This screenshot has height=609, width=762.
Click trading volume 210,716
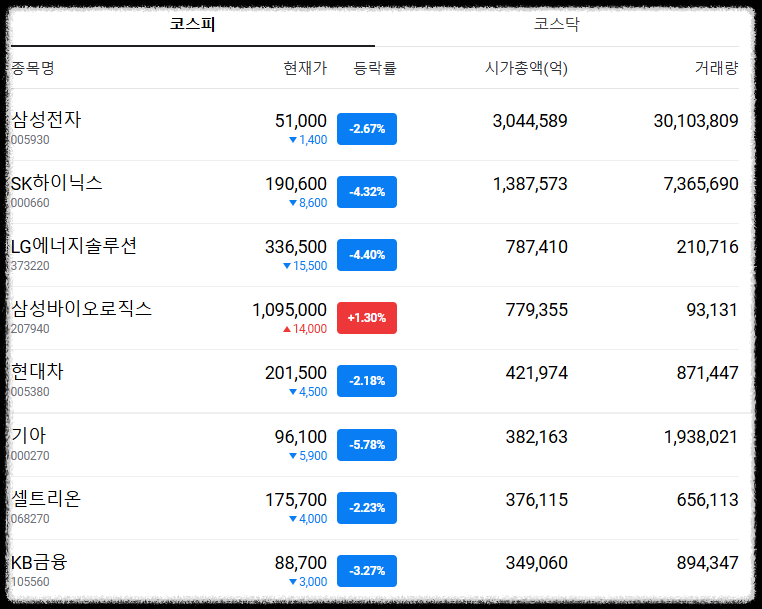click(708, 247)
